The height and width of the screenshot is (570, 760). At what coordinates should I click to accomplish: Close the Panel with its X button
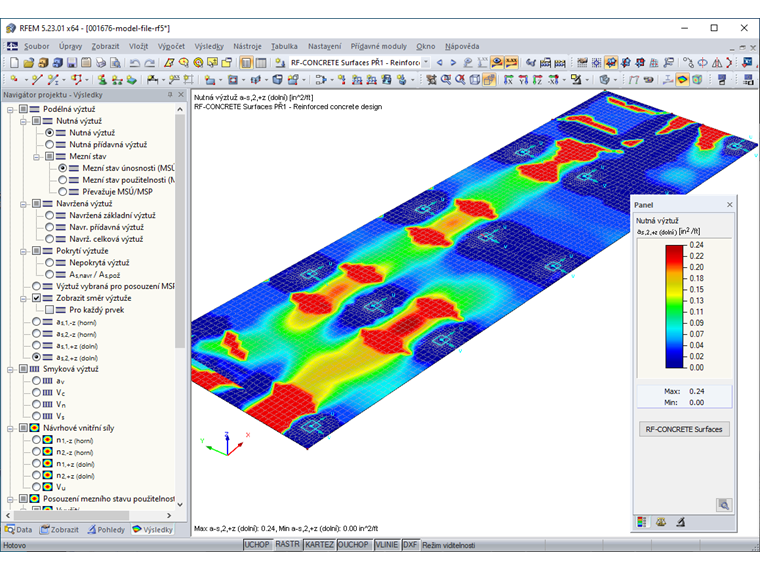[729, 205]
